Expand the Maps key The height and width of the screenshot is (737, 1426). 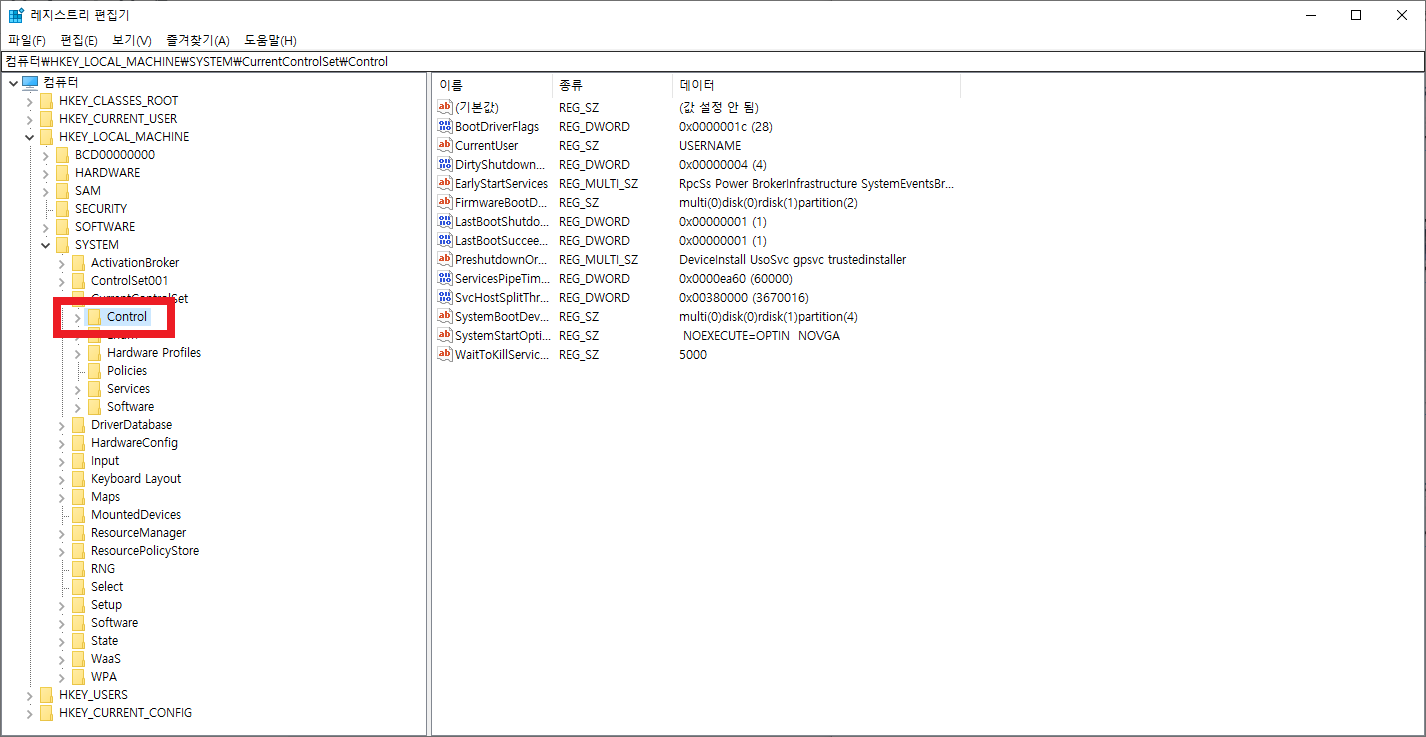coord(61,497)
